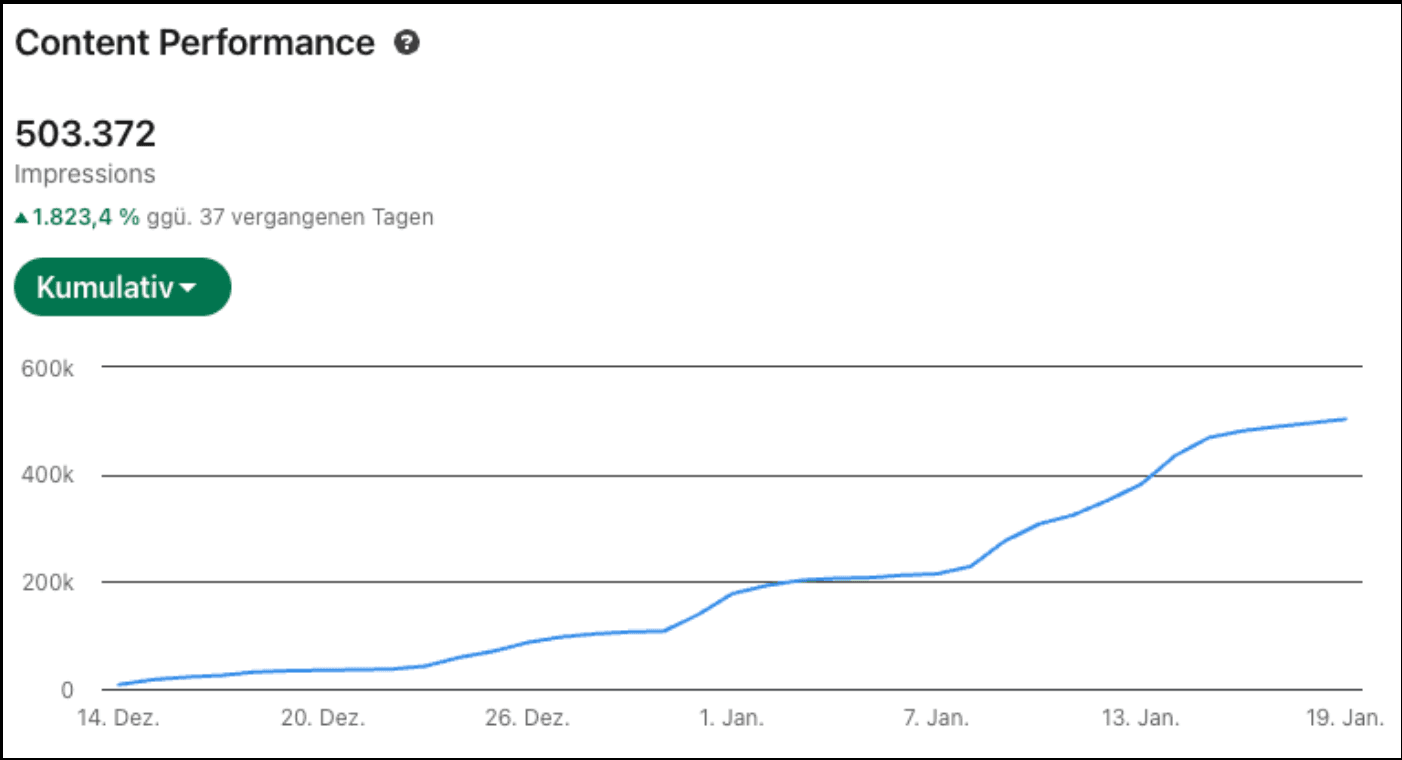Click the 0 y-axis label
This screenshot has width=1402, height=760.
(68, 690)
